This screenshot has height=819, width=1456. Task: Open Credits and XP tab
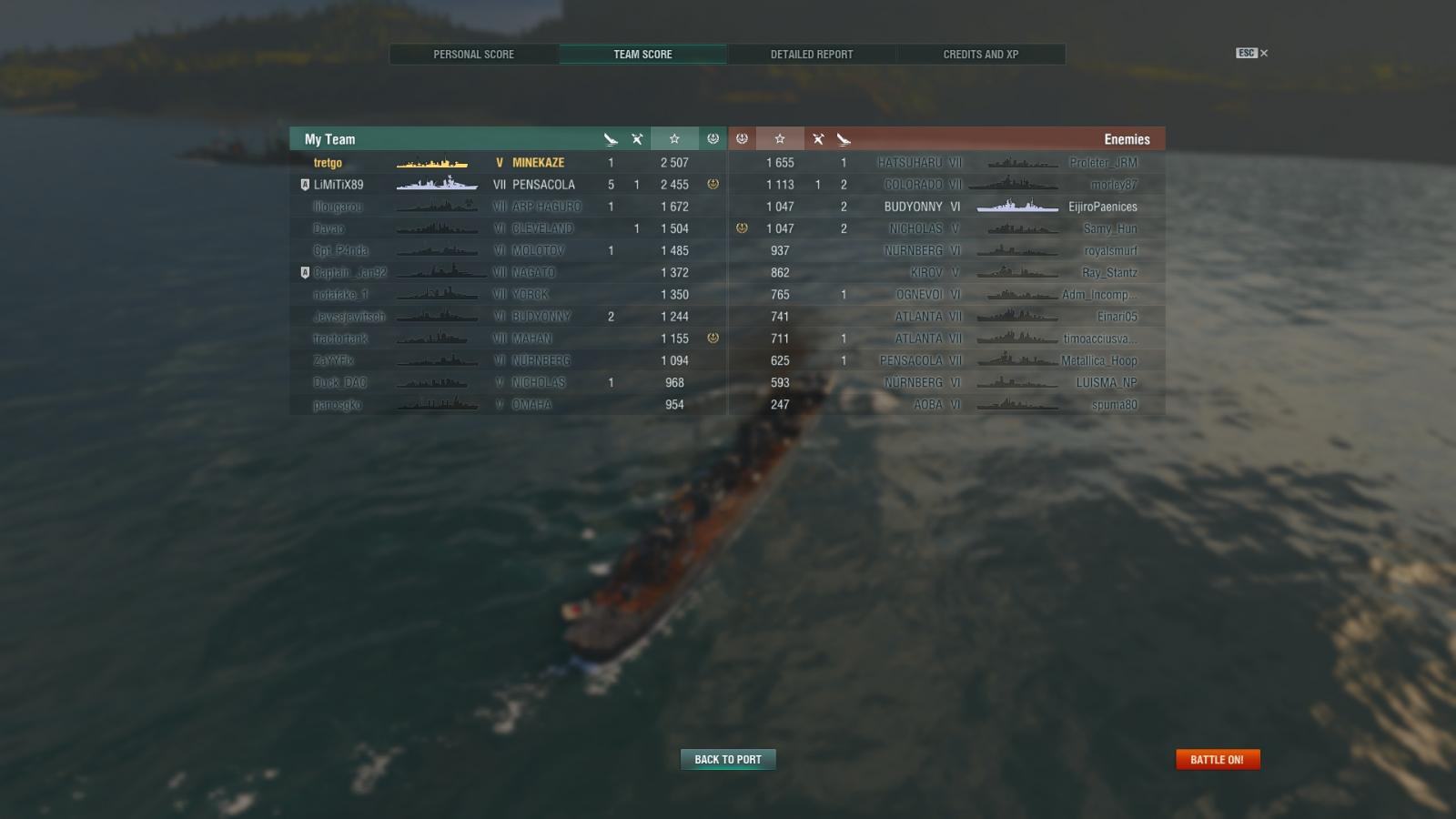pyautogui.click(x=981, y=55)
